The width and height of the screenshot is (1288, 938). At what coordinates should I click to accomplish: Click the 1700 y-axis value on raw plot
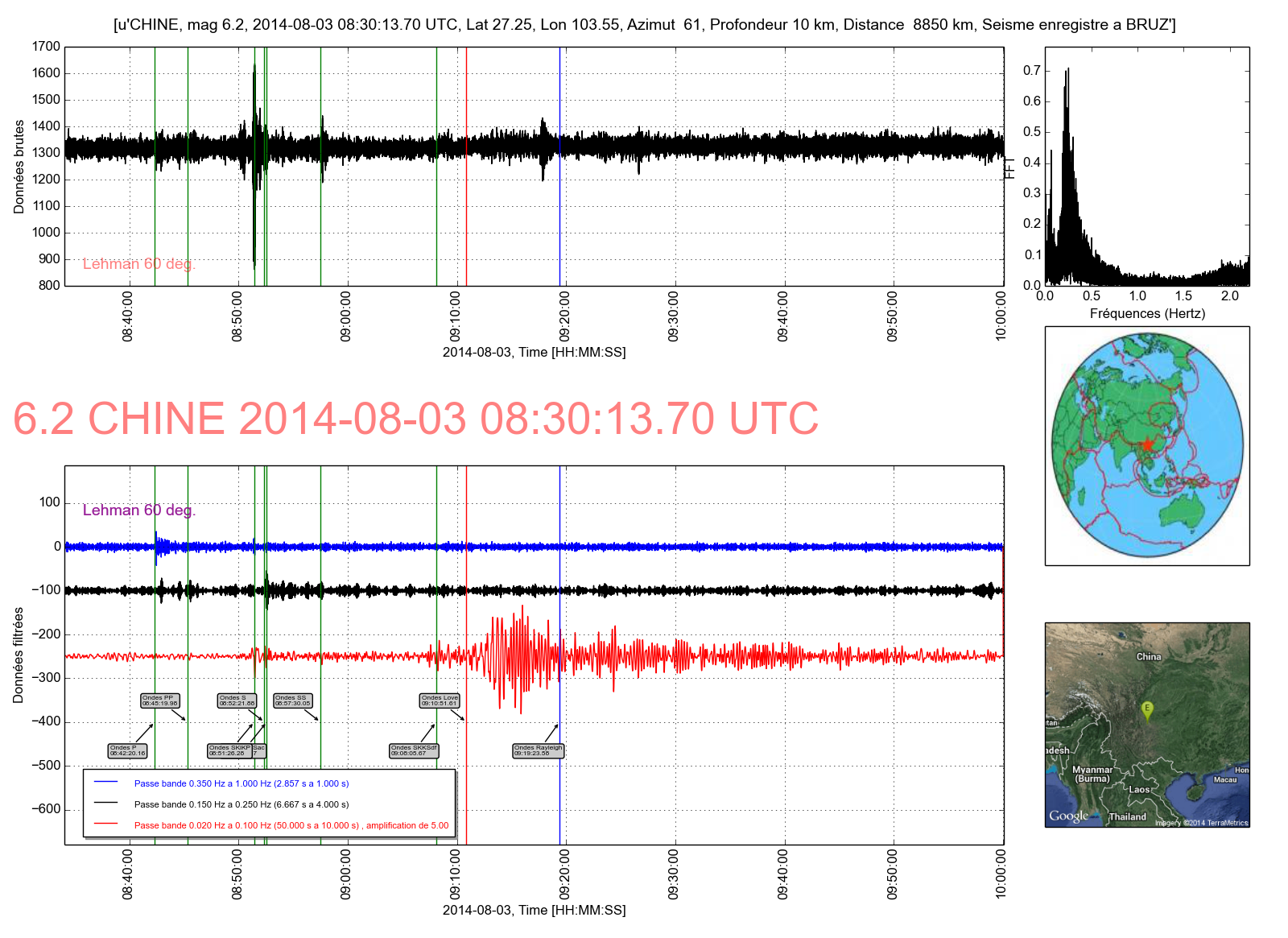click(46, 47)
